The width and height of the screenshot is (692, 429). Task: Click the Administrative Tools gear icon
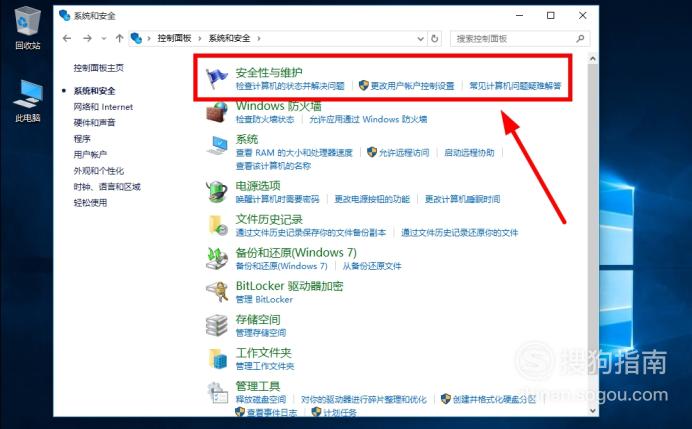[217, 393]
